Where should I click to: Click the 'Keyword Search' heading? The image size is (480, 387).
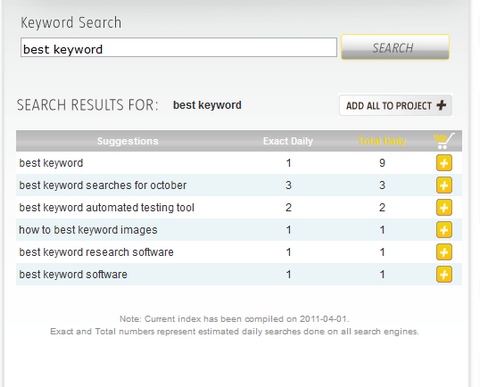(x=71, y=23)
